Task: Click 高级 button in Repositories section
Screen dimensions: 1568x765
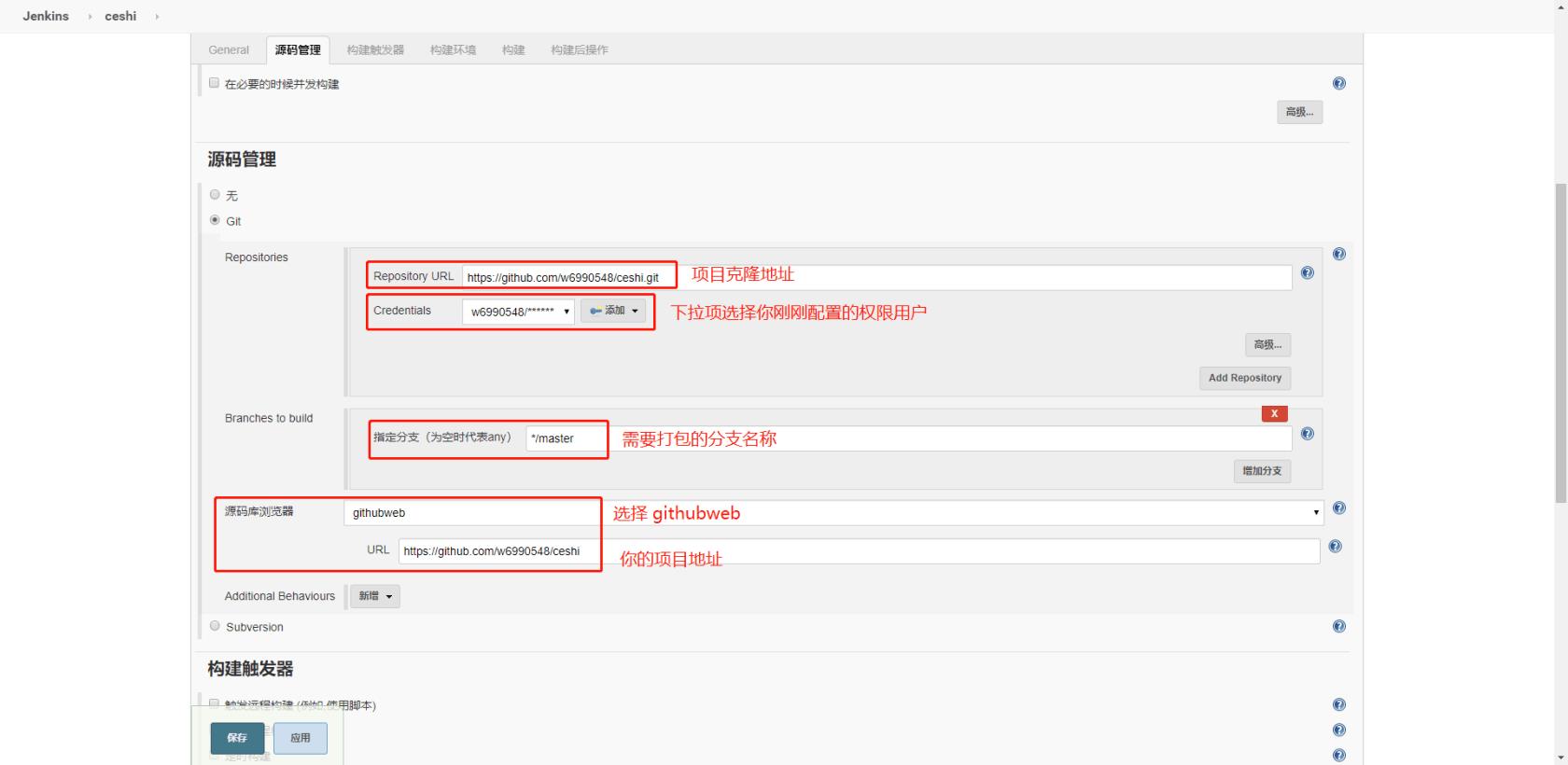Action: pos(1267,344)
